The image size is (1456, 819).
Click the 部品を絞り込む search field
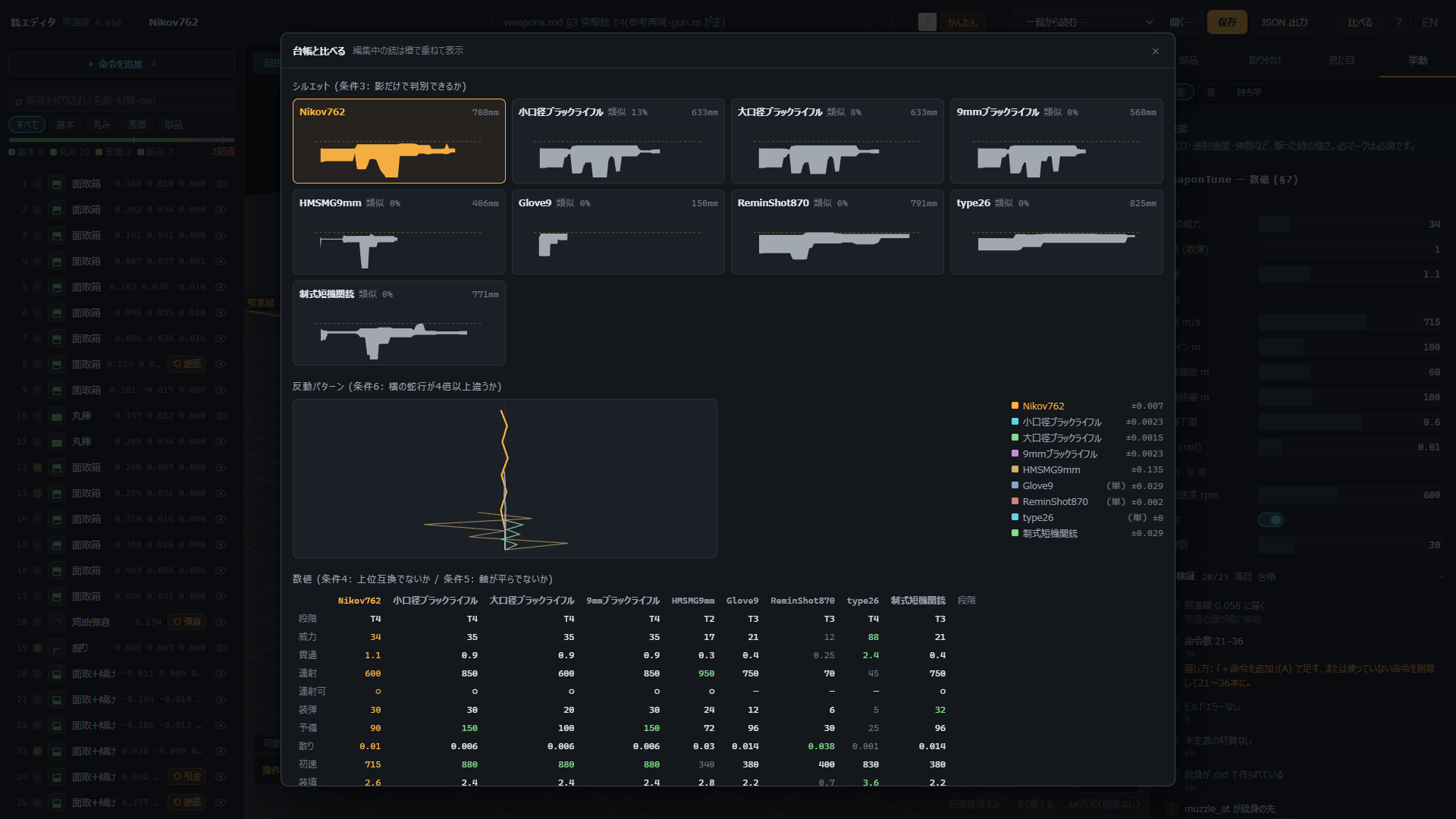121,100
